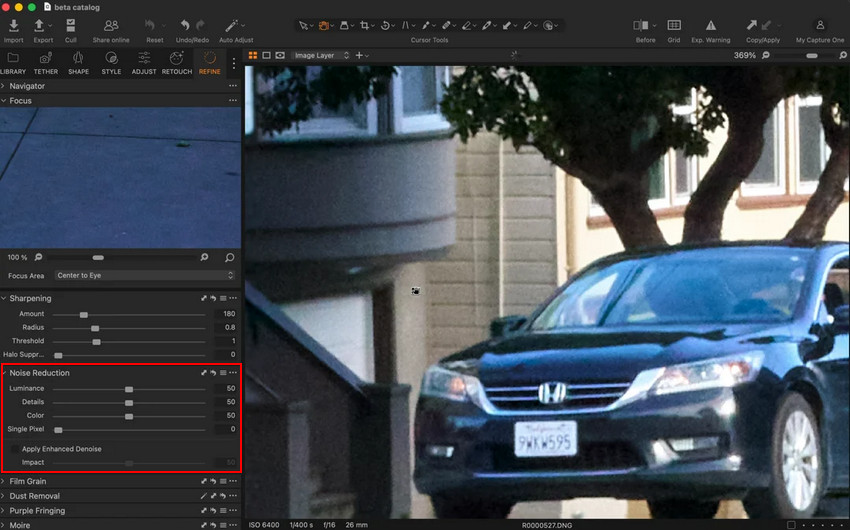This screenshot has height=530, width=850.
Task: Open the Cull tool
Action: 70,25
